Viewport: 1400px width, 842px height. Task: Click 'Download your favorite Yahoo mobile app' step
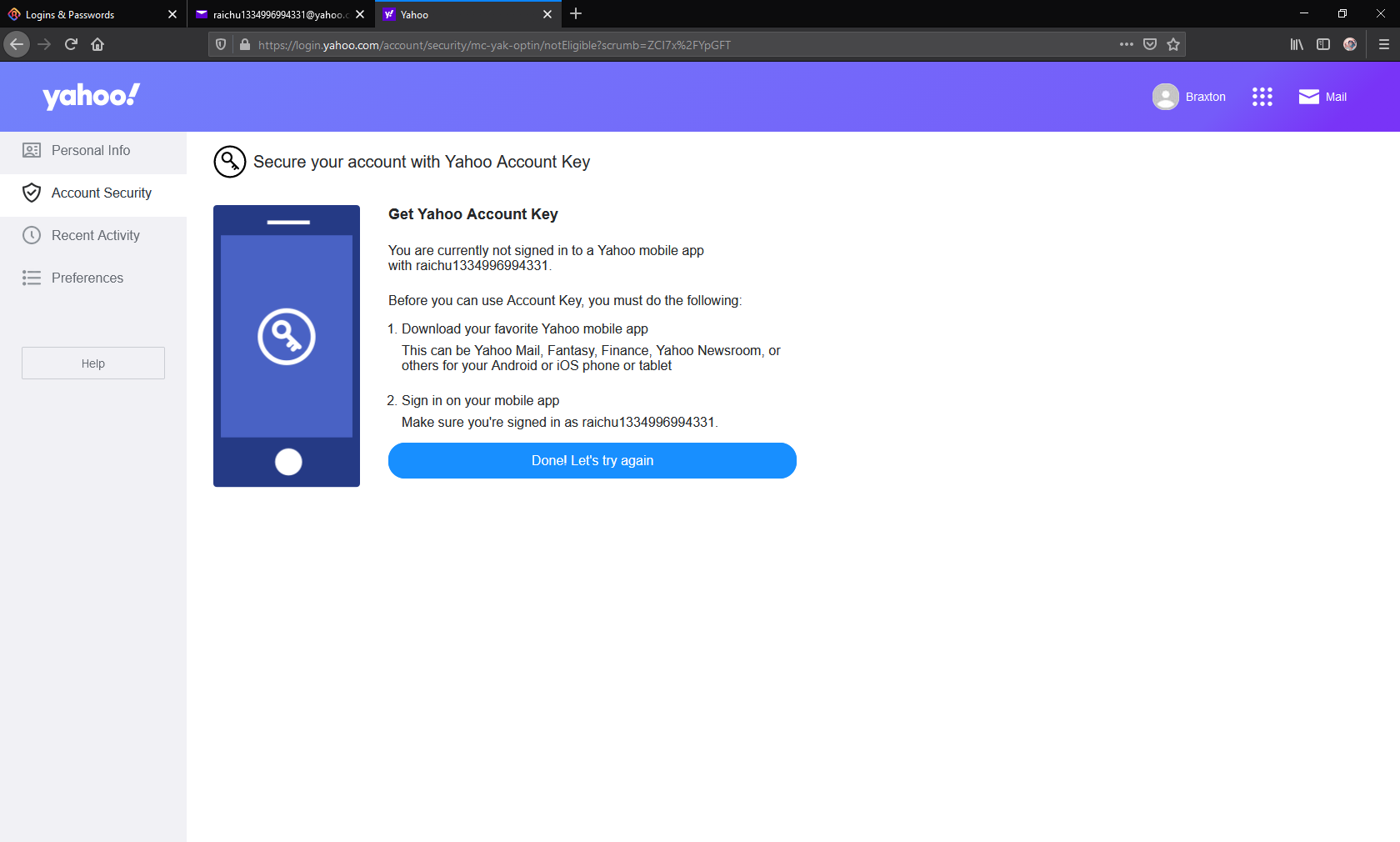coord(525,328)
